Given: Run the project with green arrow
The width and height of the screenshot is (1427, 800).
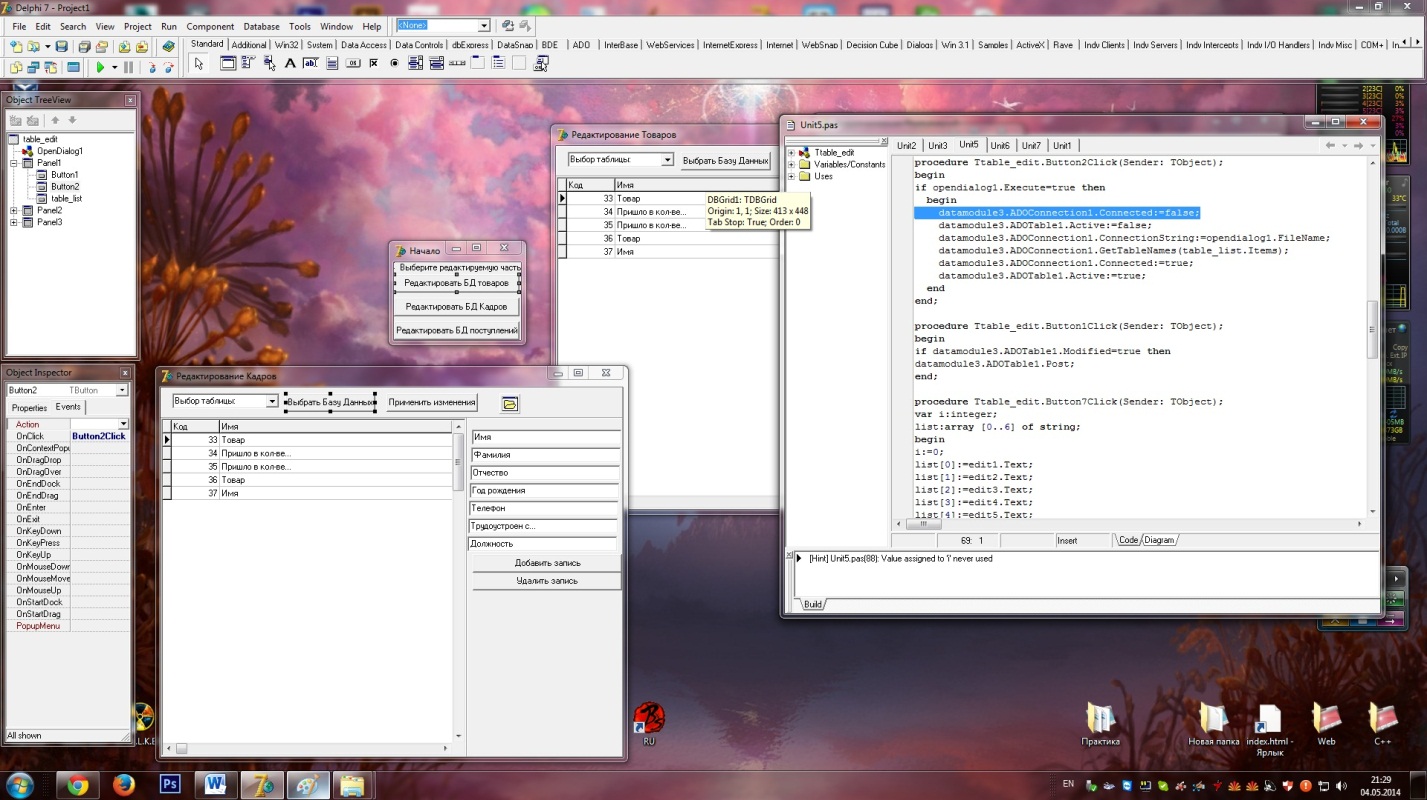Looking at the screenshot, I should [x=100, y=67].
